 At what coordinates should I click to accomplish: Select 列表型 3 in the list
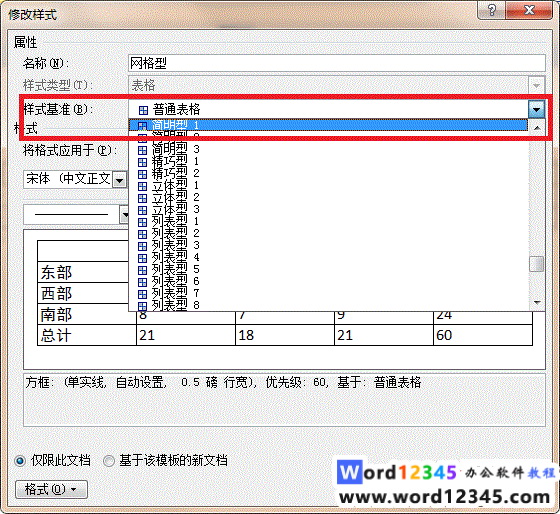coord(328,245)
